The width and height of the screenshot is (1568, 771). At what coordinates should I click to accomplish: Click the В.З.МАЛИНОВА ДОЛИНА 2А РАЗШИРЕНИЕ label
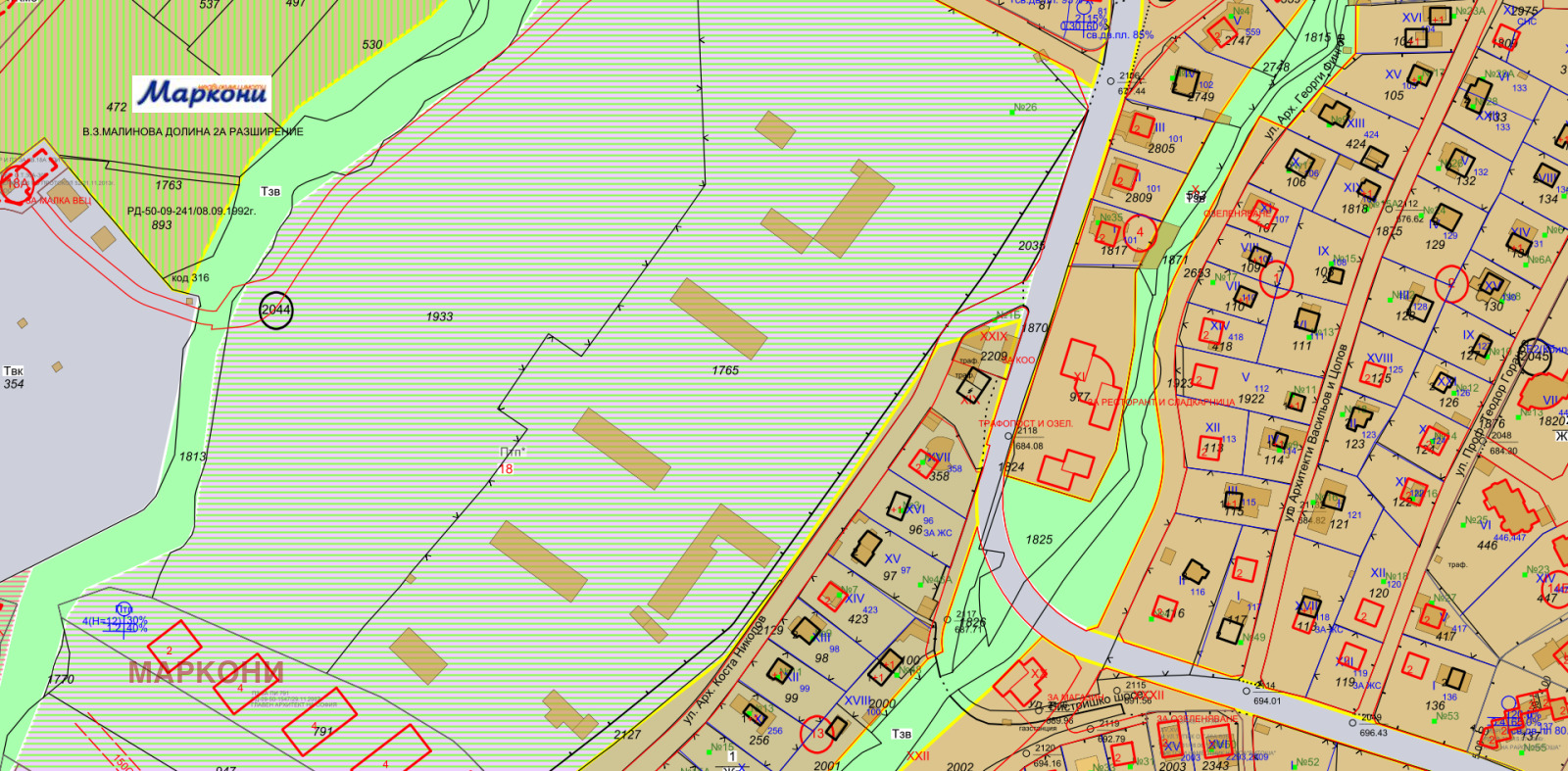coord(193,131)
